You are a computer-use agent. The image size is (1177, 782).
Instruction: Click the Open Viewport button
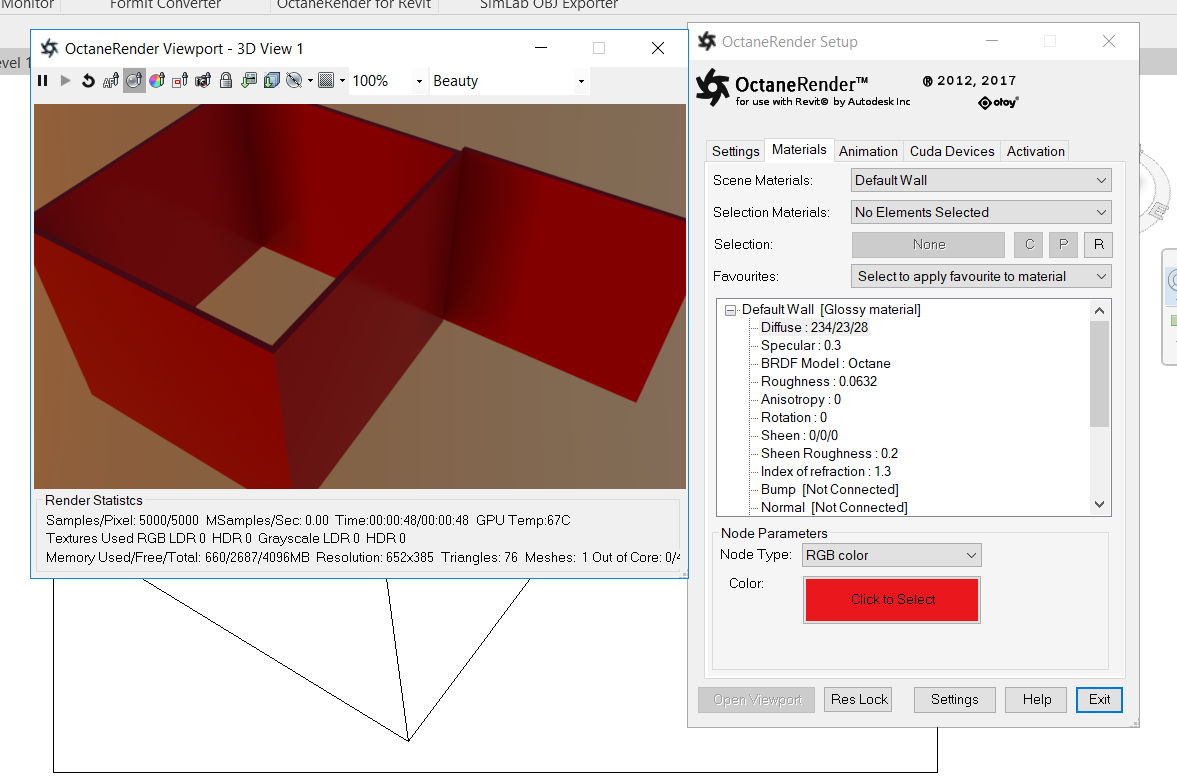(757, 699)
